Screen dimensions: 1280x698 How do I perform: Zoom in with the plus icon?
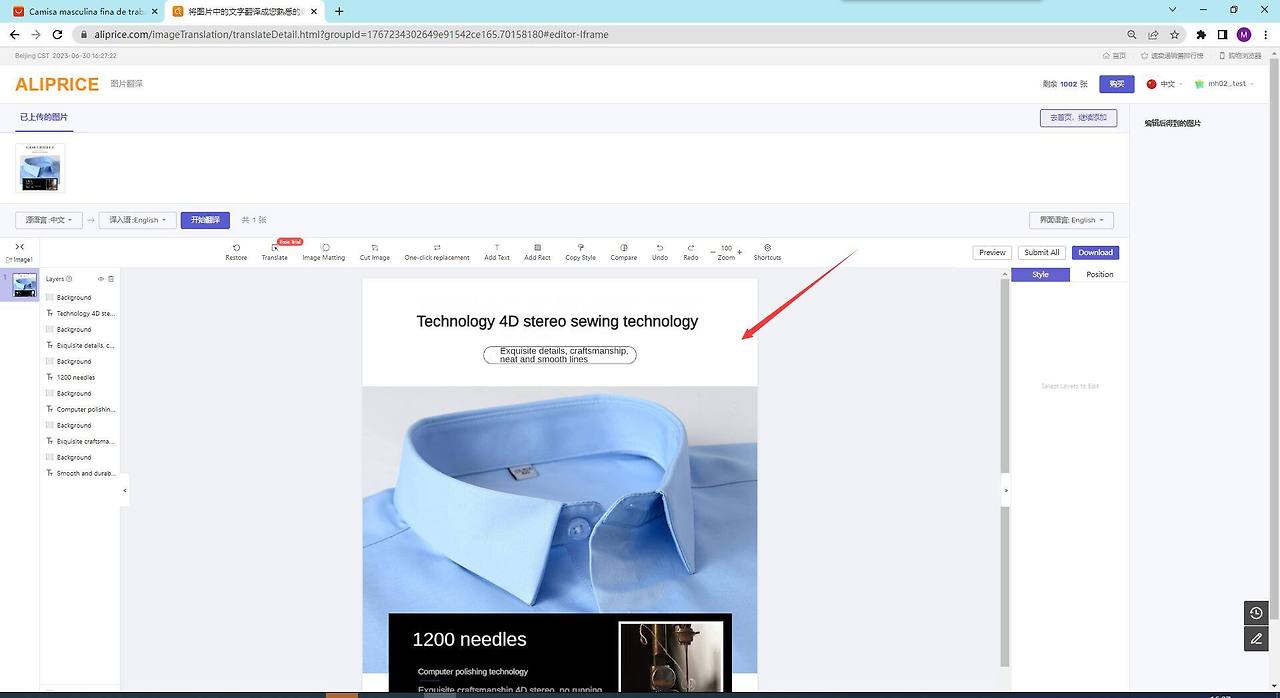[x=739, y=252]
